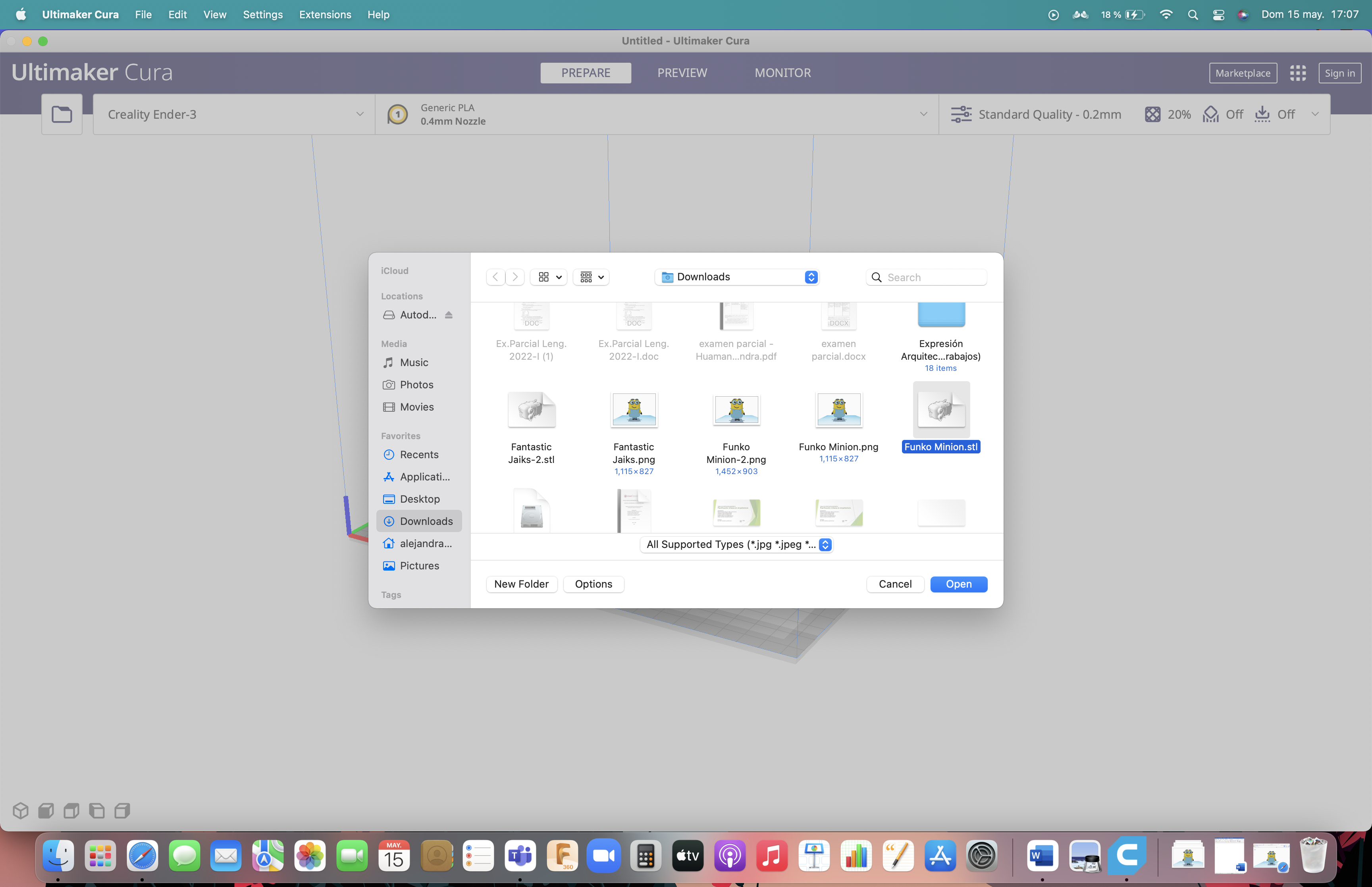The height and width of the screenshot is (887, 1372).
Task: Open the Ultimaker apps grid icon
Action: (x=1298, y=73)
